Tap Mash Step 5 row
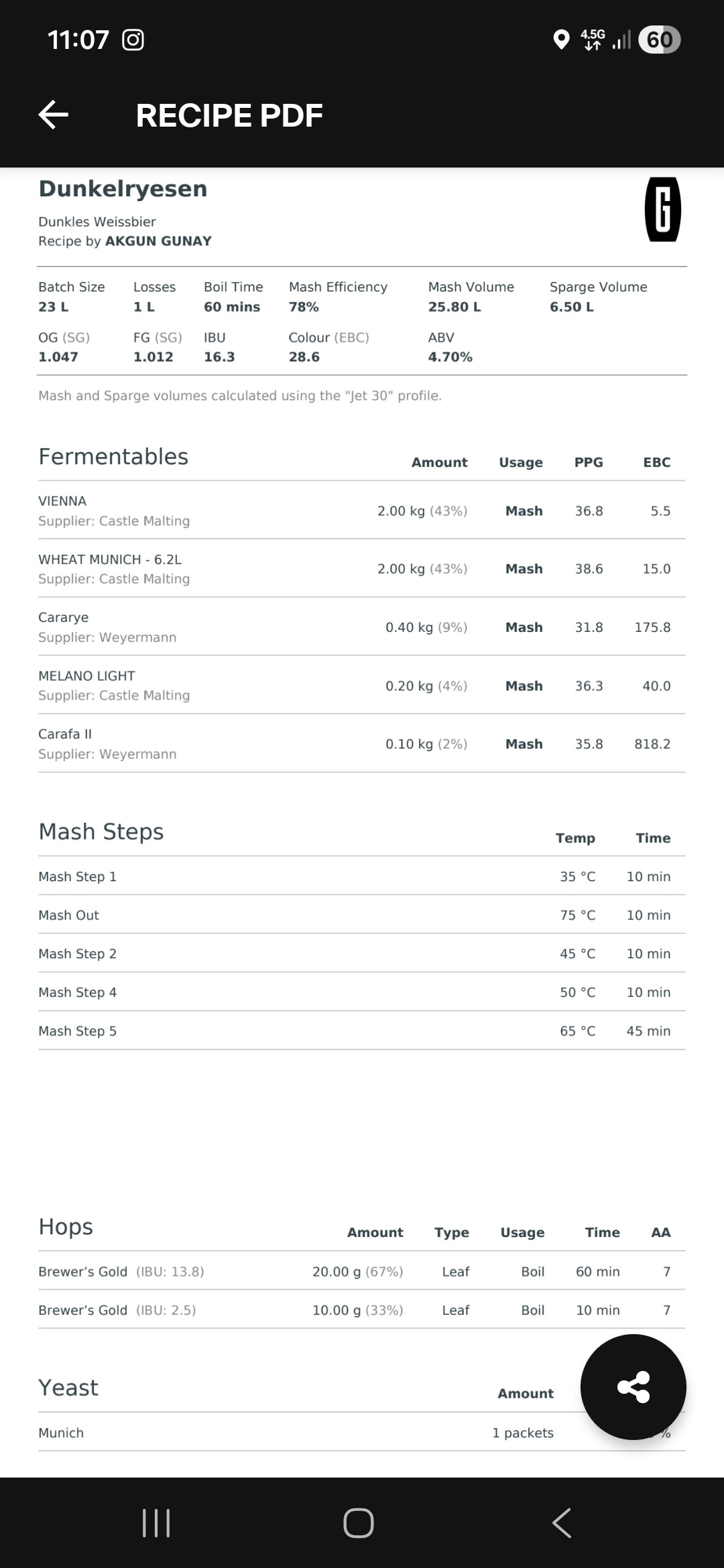 (x=362, y=1031)
